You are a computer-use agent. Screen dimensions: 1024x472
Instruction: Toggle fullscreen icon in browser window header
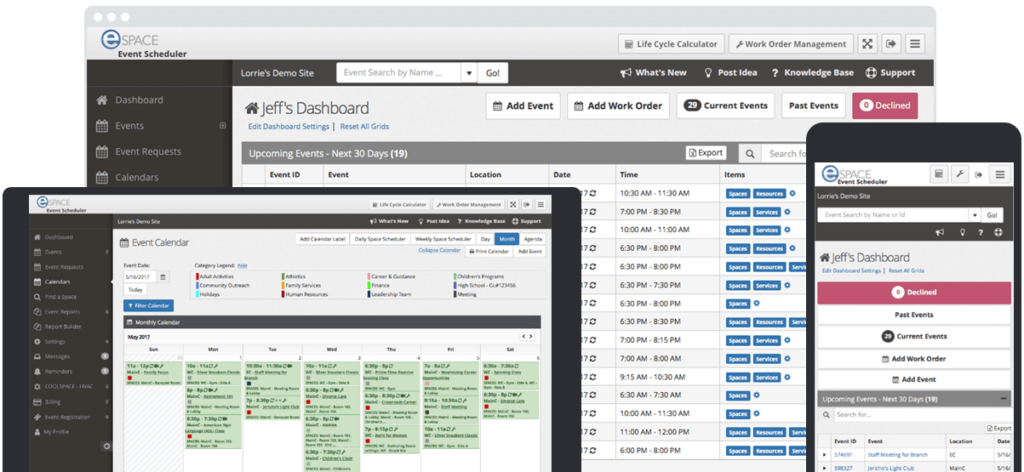pyautogui.click(x=867, y=44)
